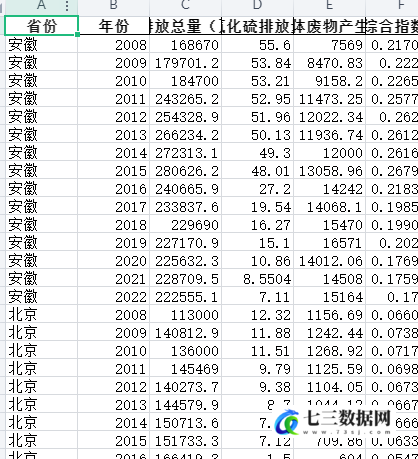Select cell with value 1156.69
The image size is (418, 459).
pos(329,315)
